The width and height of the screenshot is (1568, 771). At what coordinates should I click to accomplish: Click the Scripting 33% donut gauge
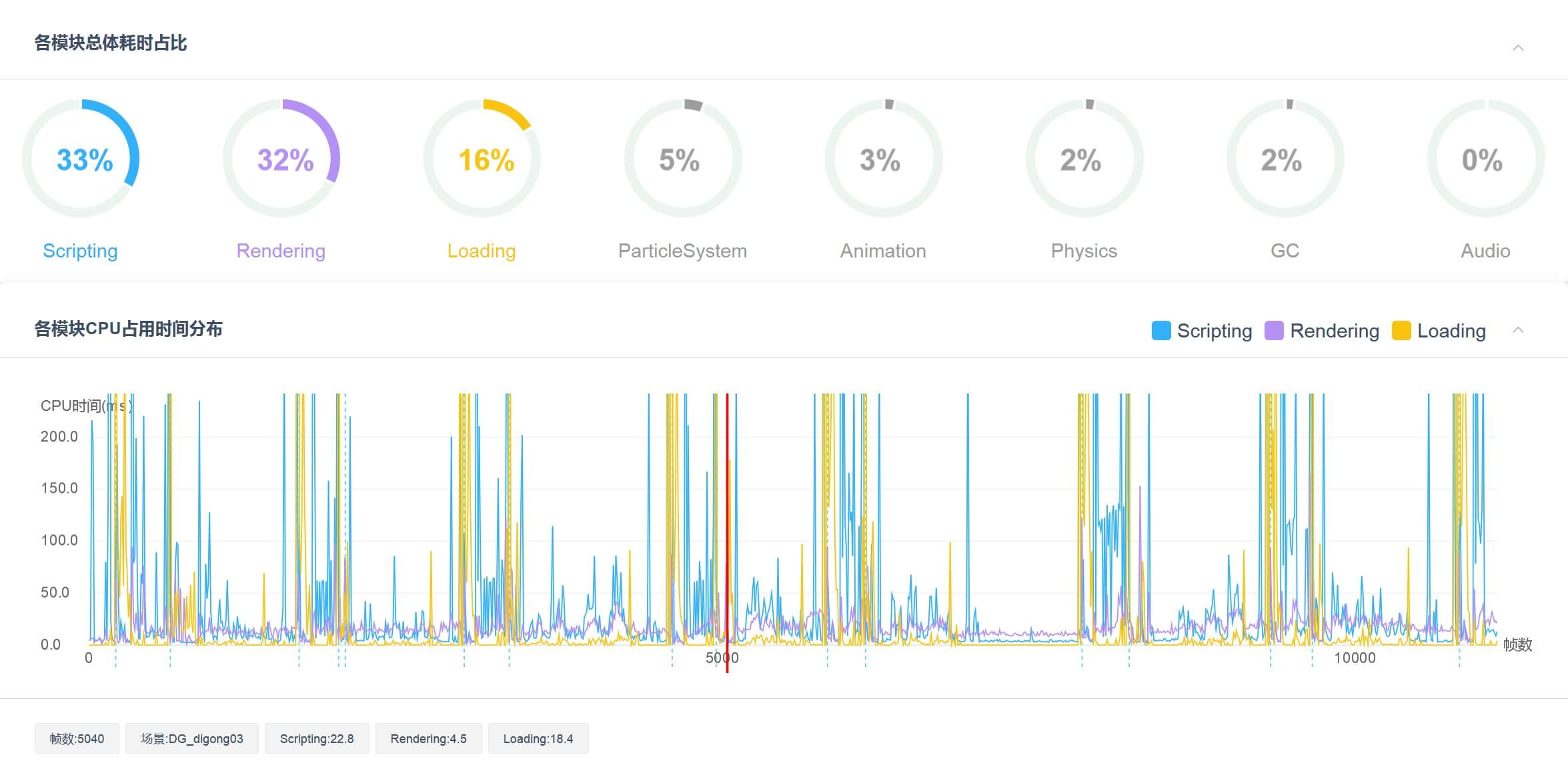point(81,159)
